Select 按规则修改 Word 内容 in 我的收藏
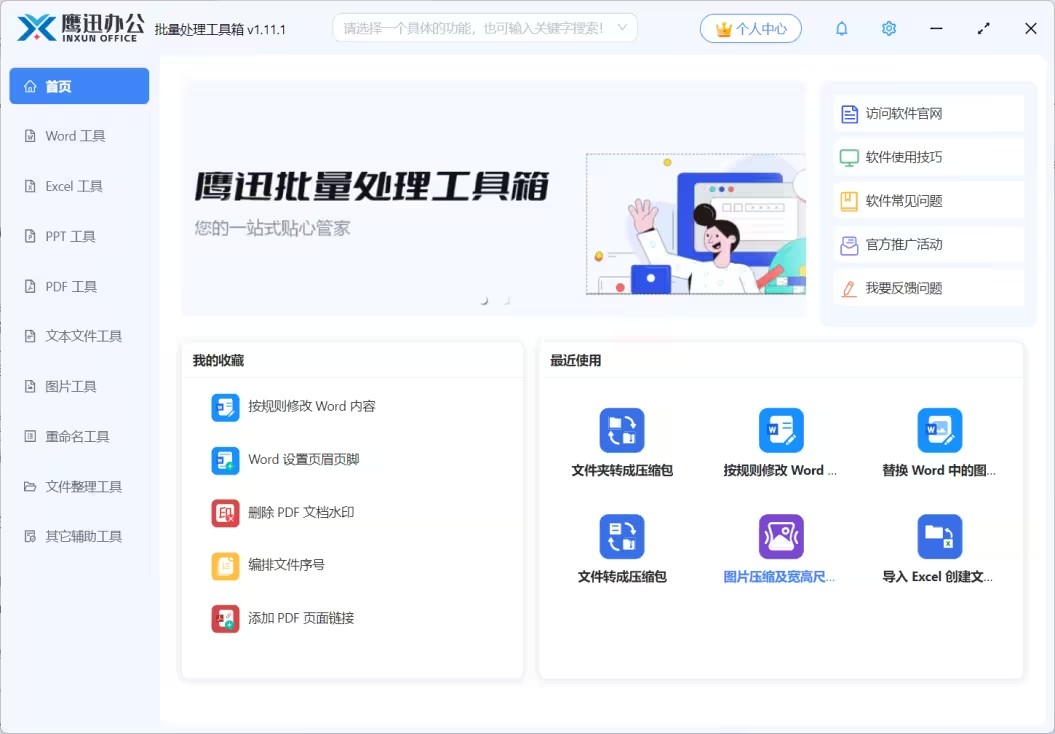Viewport: 1055px width, 734px height. [225, 407]
